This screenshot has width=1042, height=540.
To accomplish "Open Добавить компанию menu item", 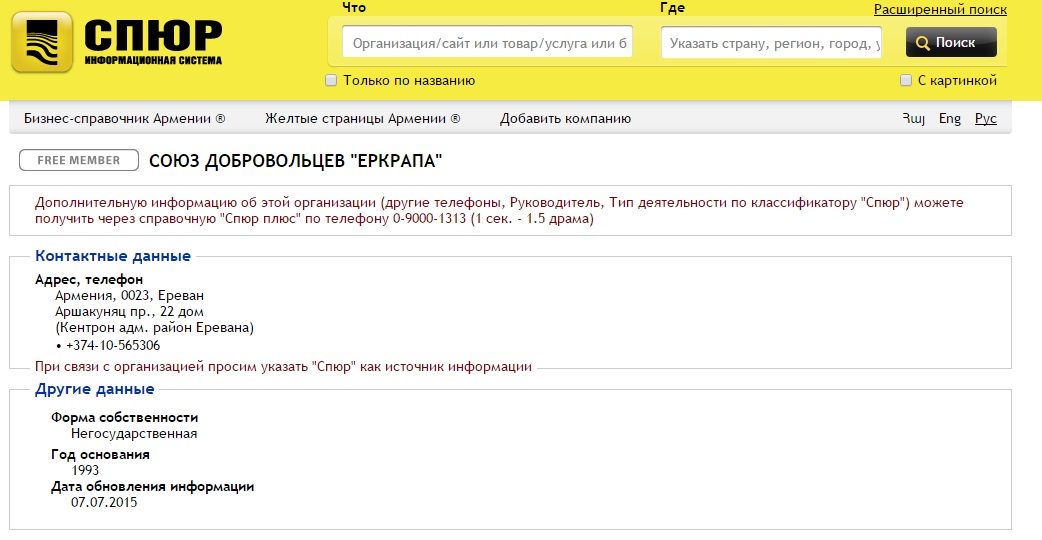I will pos(565,118).
